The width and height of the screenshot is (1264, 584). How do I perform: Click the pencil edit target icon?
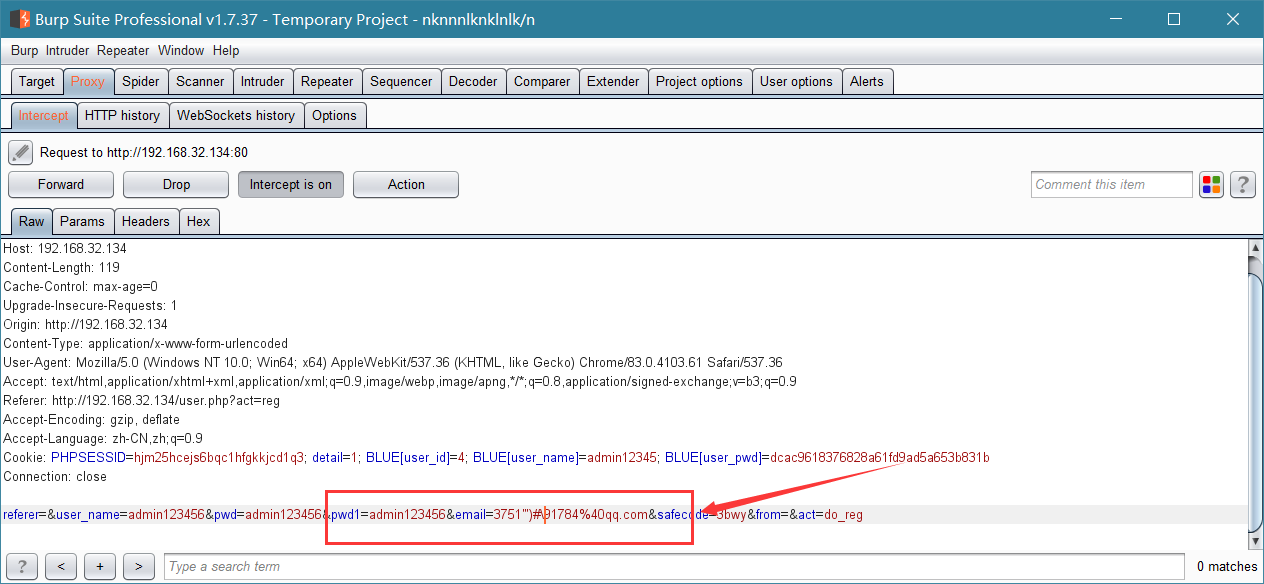20,153
